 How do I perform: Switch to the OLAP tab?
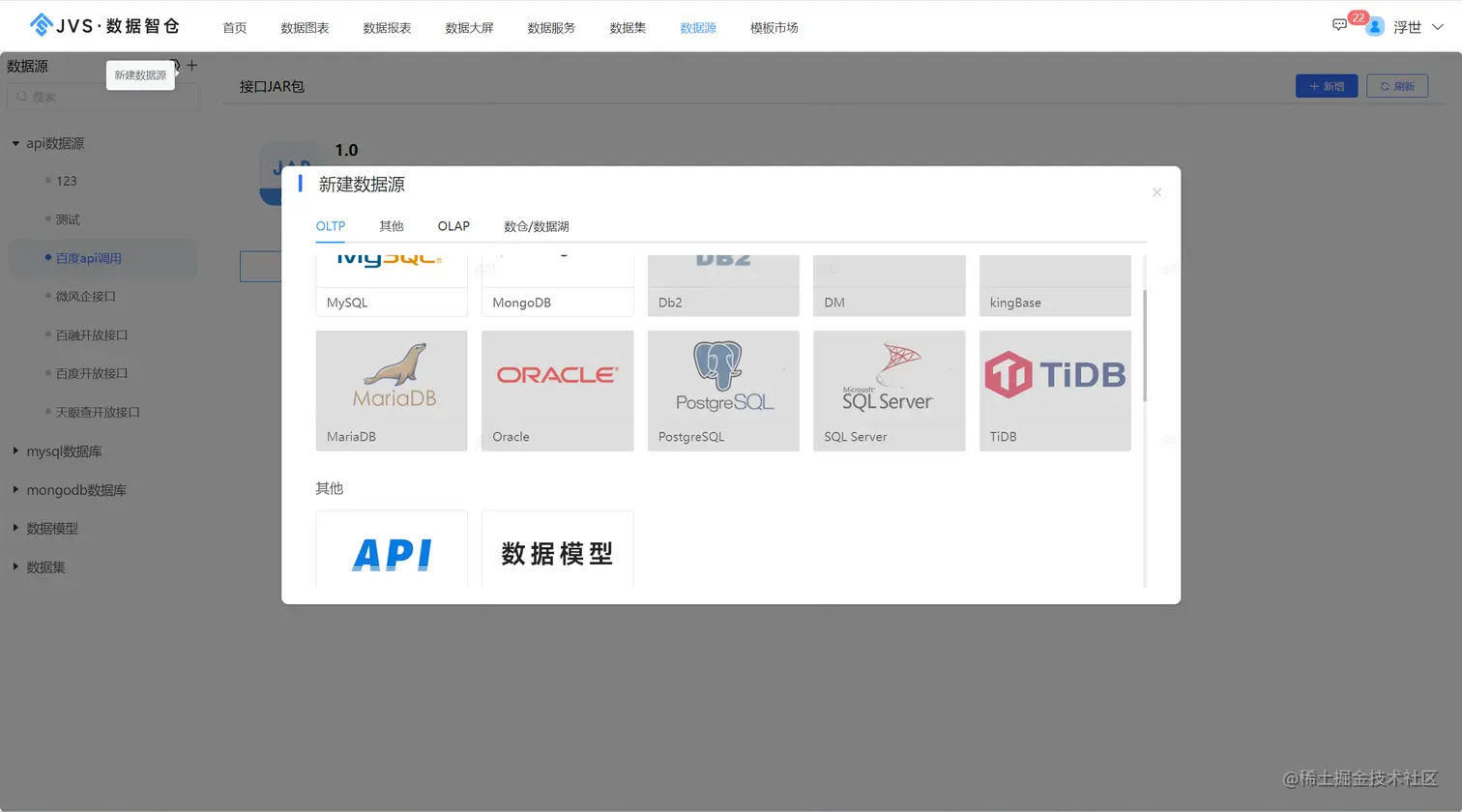453,226
